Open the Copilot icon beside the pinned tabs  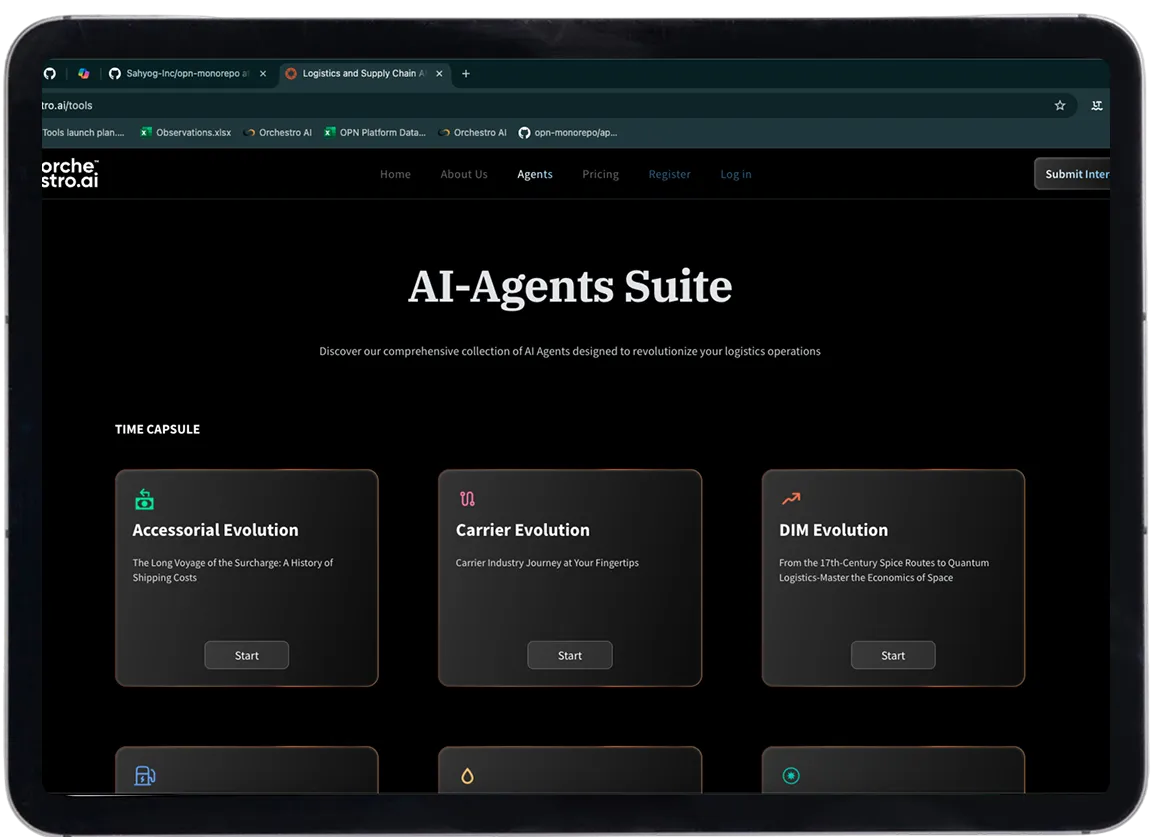tap(83, 73)
